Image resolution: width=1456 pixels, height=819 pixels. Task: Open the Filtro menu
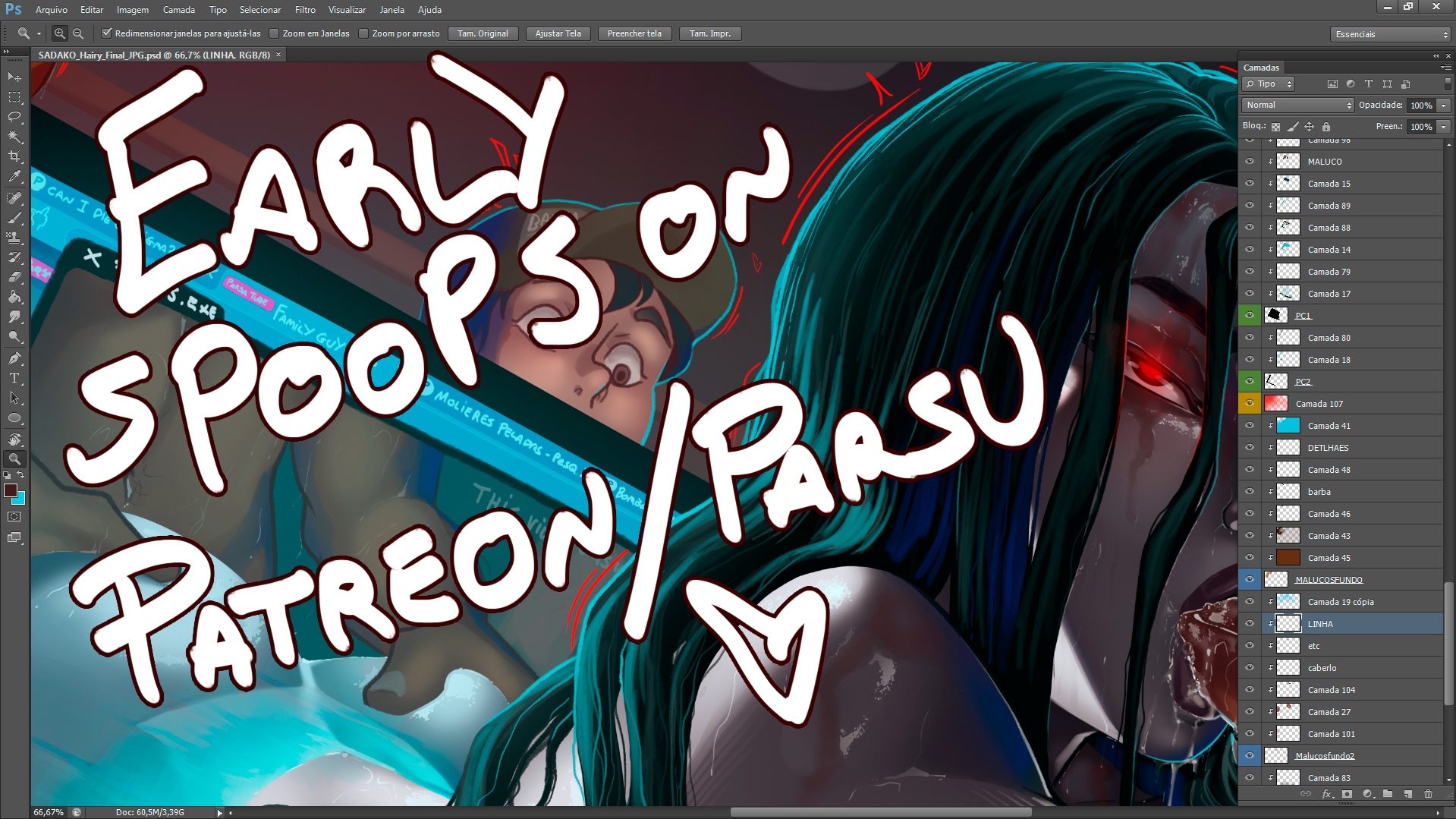(x=305, y=10)
